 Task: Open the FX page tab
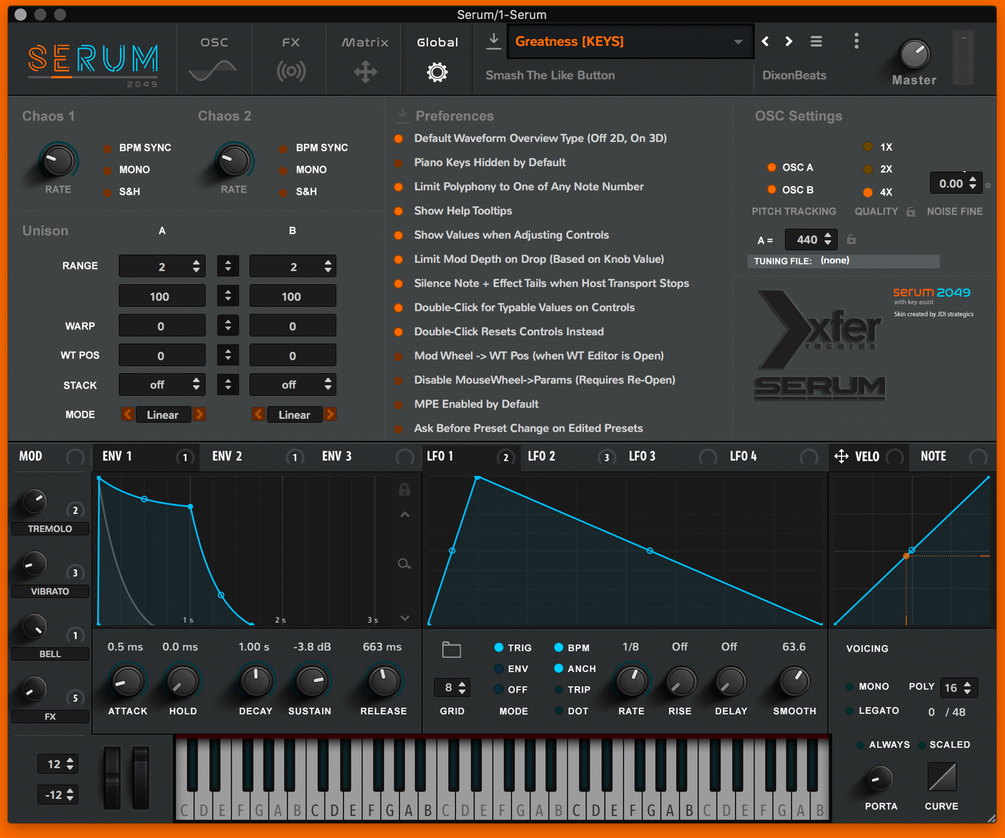click(x=290, y=59)
